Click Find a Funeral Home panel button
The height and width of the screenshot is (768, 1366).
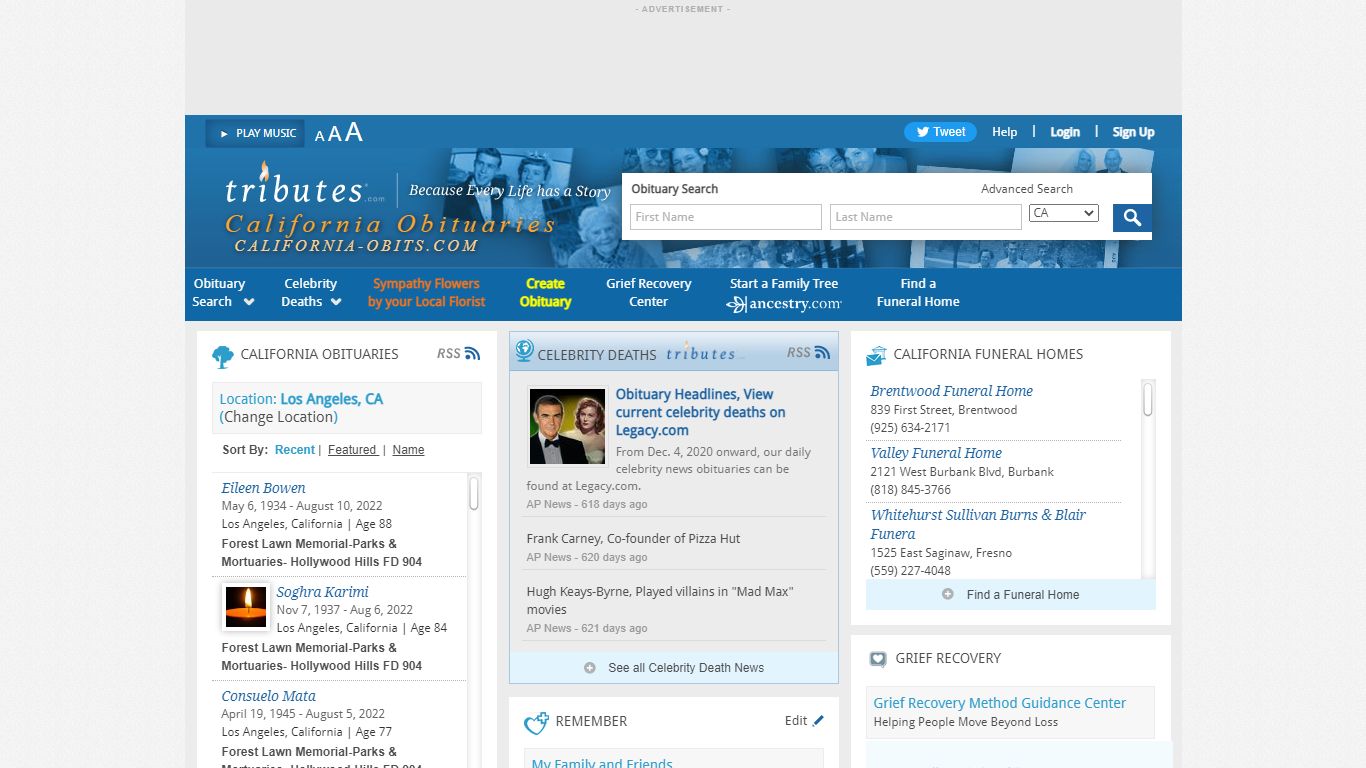coord(1011,594)
